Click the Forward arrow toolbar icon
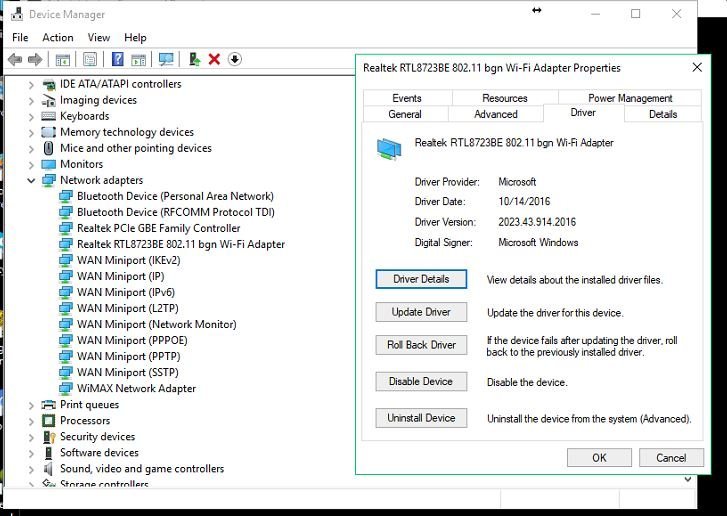This screenshot has width=727, height=516. pyautogui.click(x=35, y=59)
